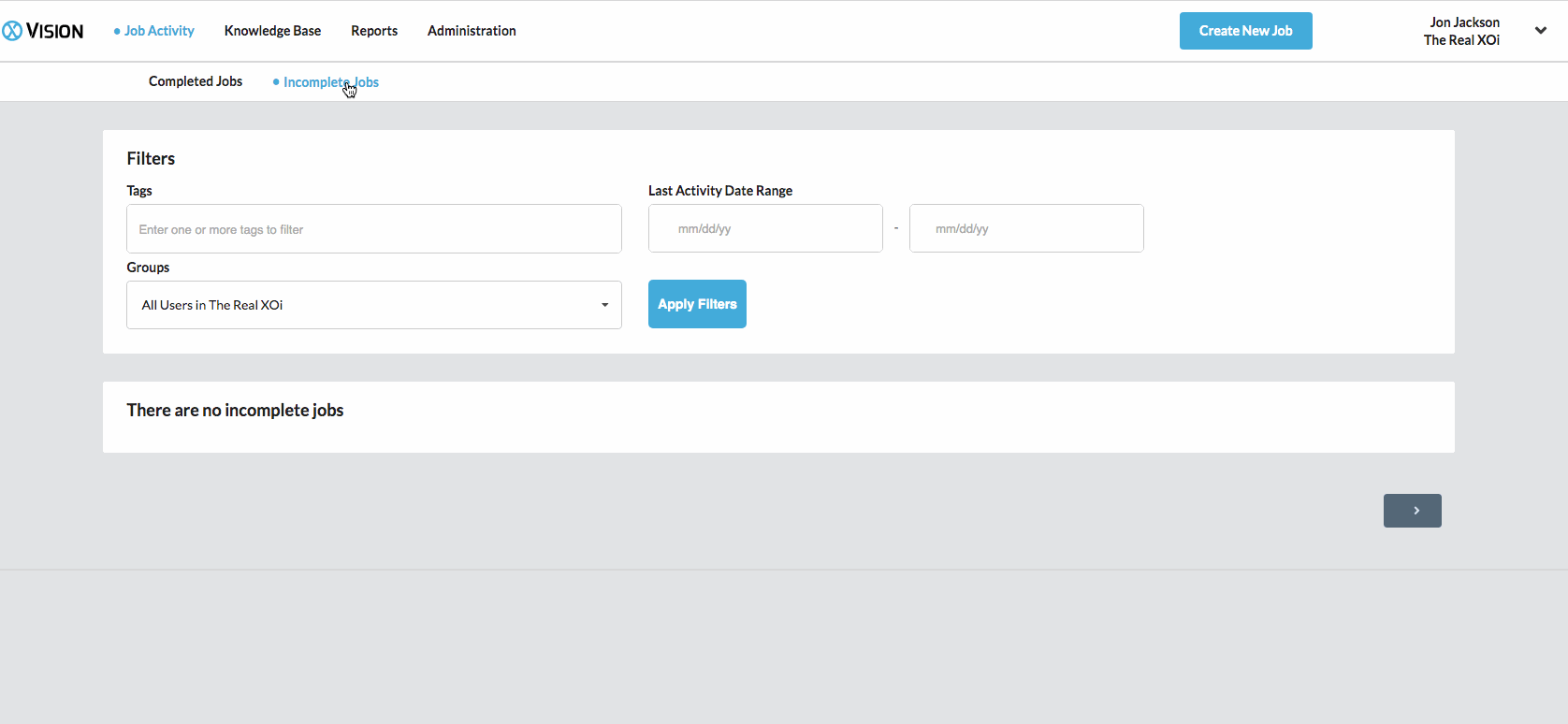The height and width of the screenshot is (724, 1568).
Task: Focus the Tags filter input field
Action: (x=373, y=229)
